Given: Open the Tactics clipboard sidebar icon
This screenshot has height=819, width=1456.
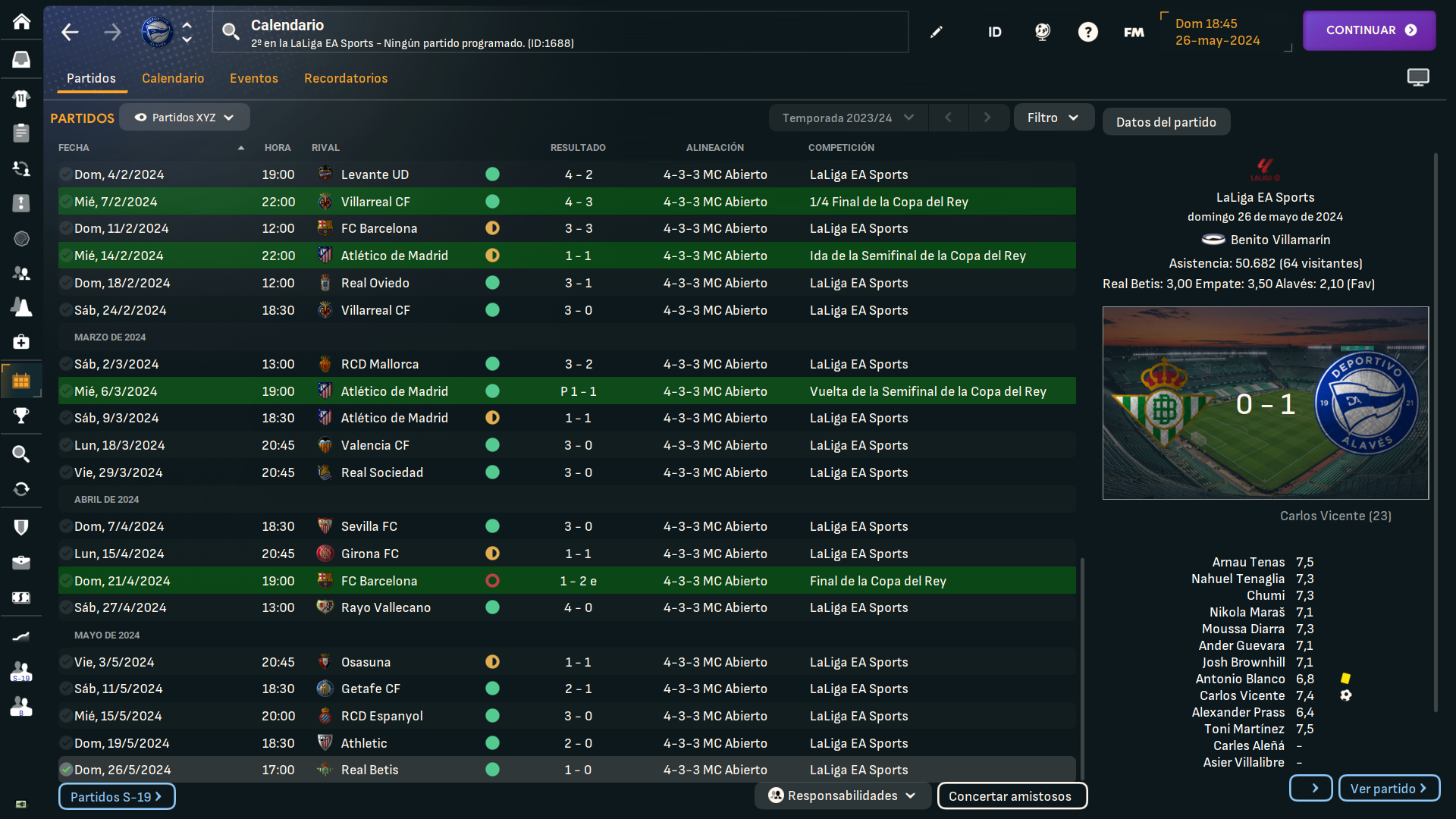Looking at the screenshot, I should [x=21, y=133].
